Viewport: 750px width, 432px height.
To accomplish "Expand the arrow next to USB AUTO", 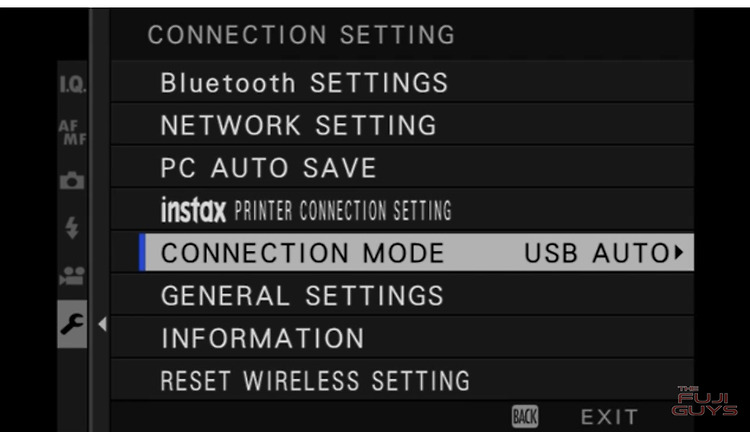I will click(x=679, y=252).
